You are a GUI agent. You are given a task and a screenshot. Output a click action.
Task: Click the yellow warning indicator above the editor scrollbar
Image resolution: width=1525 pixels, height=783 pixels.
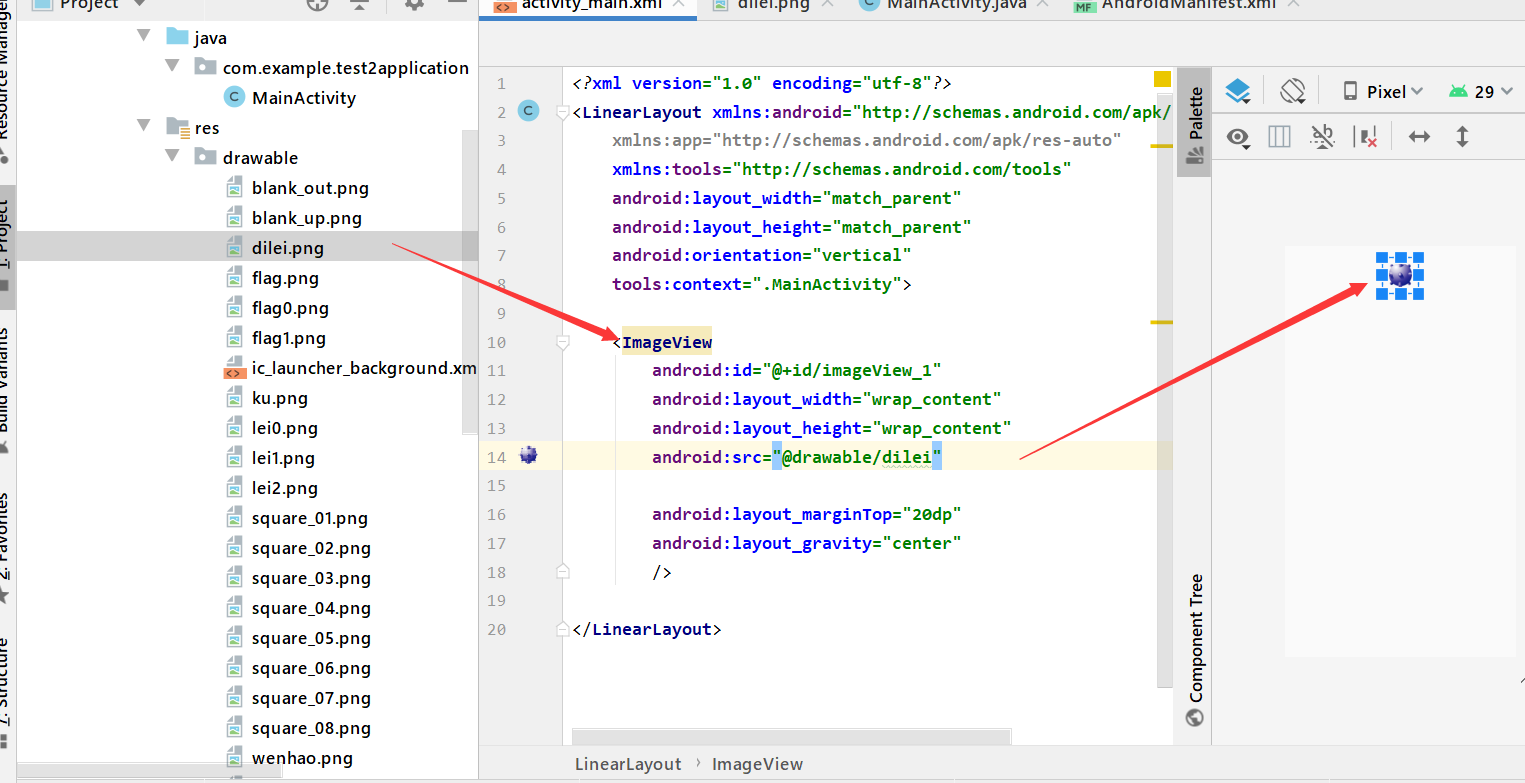(1162, 79)
